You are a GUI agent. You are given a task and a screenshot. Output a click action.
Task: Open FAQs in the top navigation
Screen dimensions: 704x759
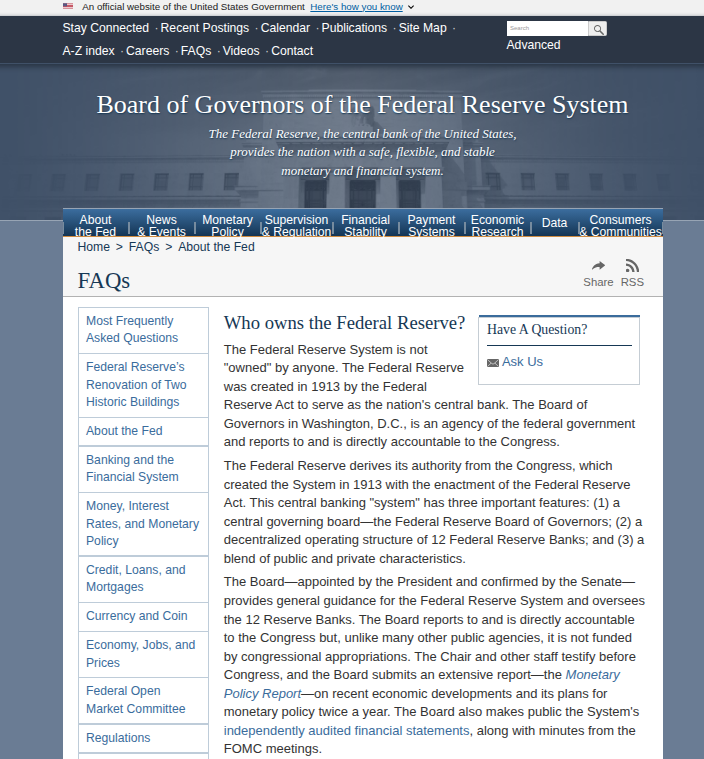[x=196, y=51]
